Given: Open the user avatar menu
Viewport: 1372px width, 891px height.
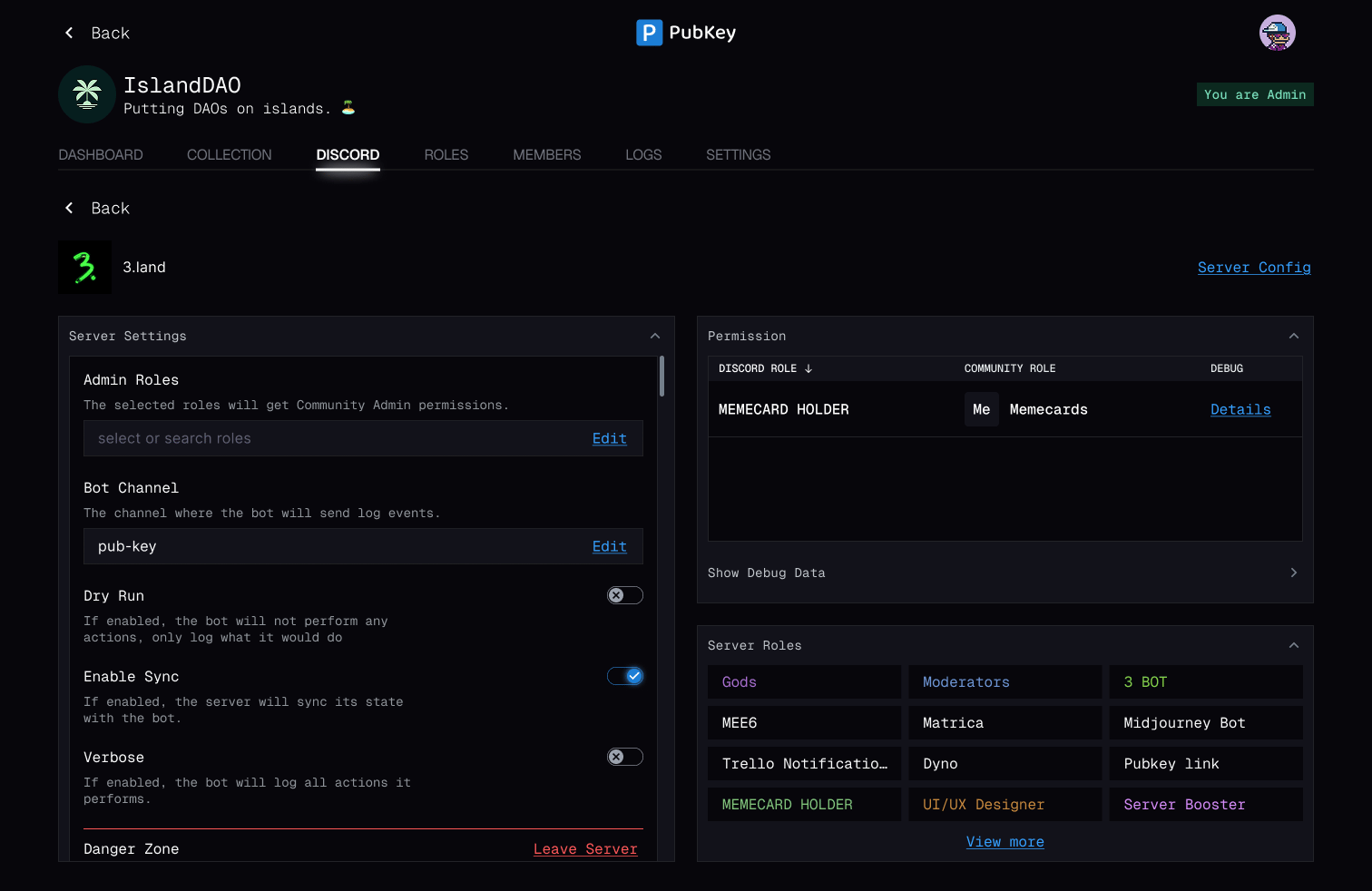Looking at the screenshot, I should (1277, 33).
